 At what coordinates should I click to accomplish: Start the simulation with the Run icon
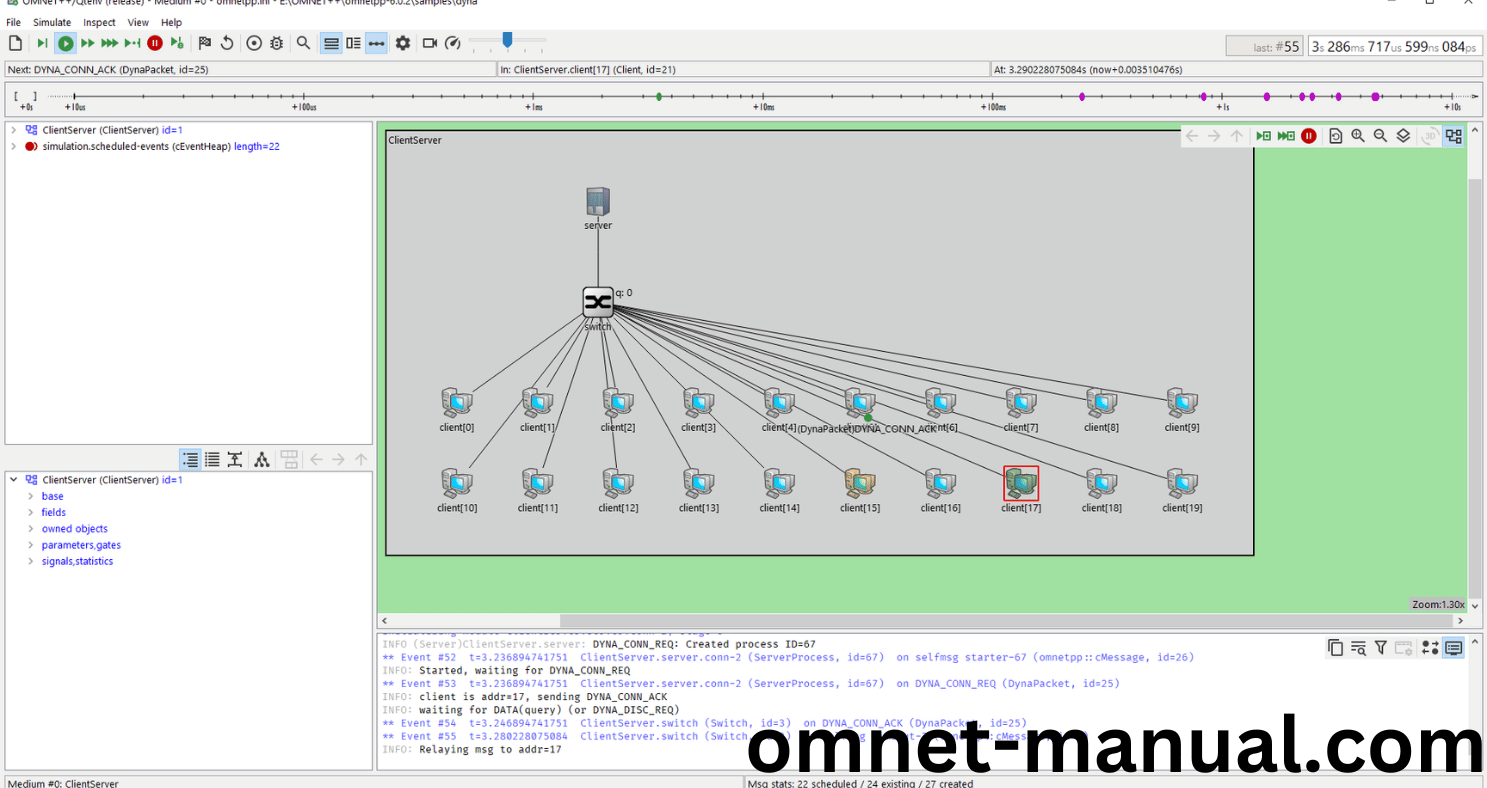pos(65,43)
